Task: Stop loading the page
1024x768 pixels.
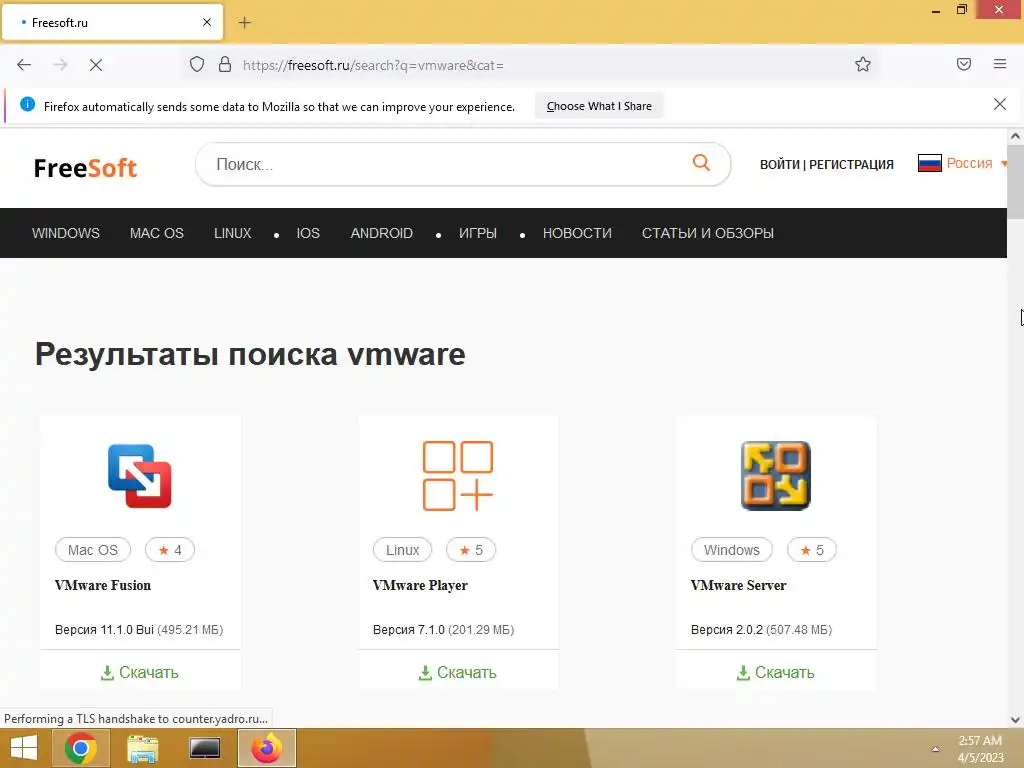Action: [96, 65]
